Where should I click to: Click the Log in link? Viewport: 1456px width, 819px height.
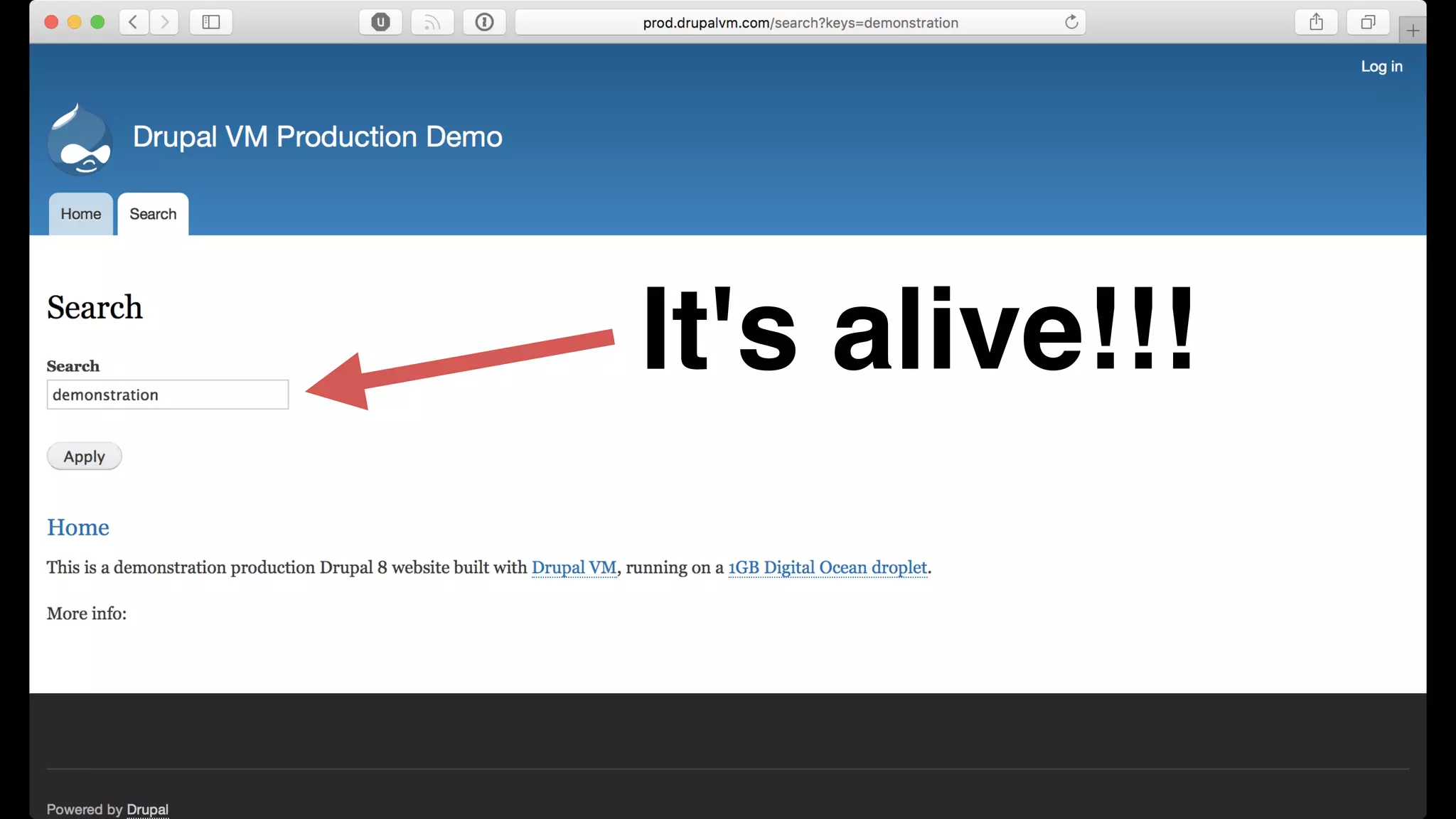click(x=1381, y=66)
